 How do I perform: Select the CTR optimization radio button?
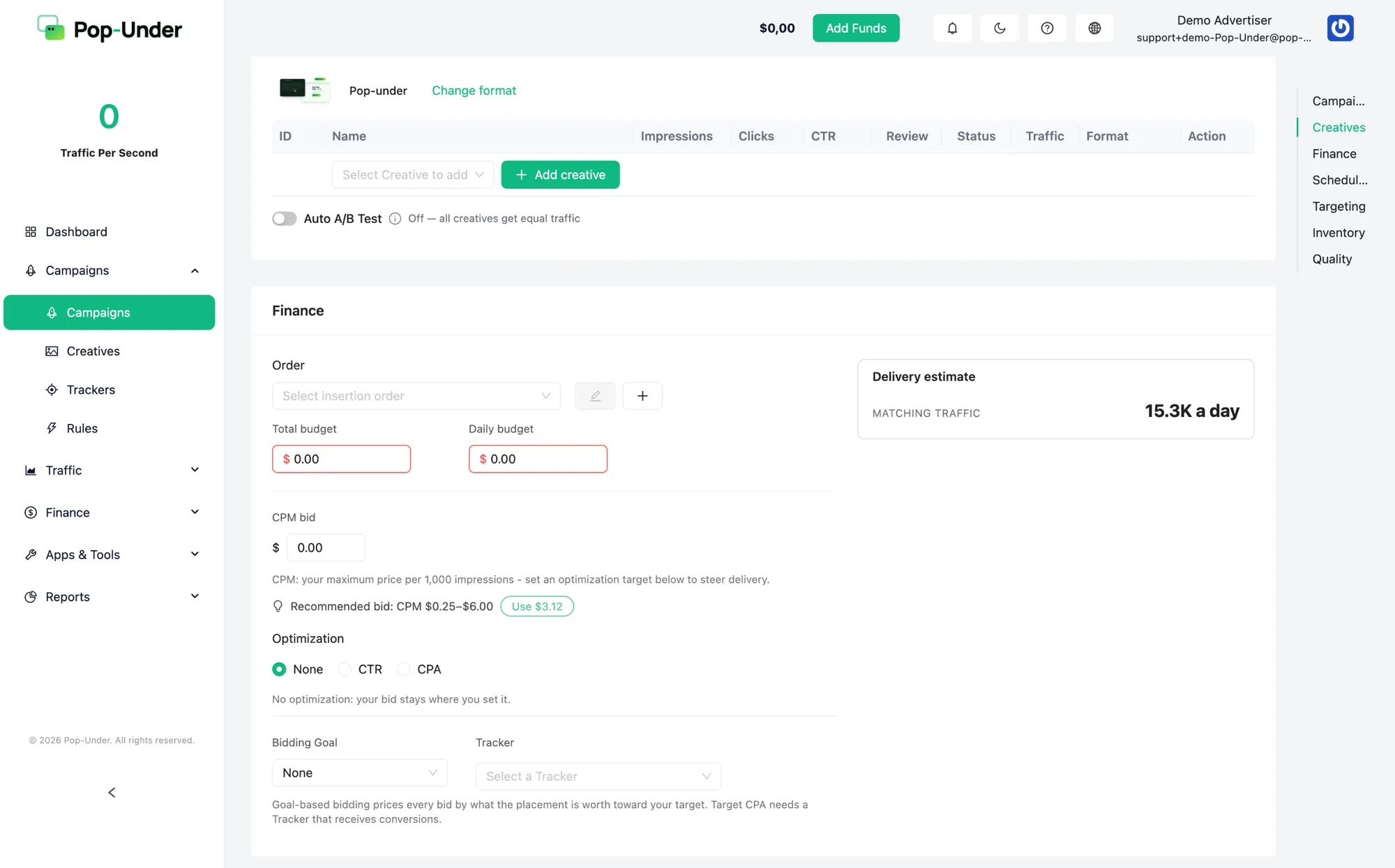coord(344,669)
